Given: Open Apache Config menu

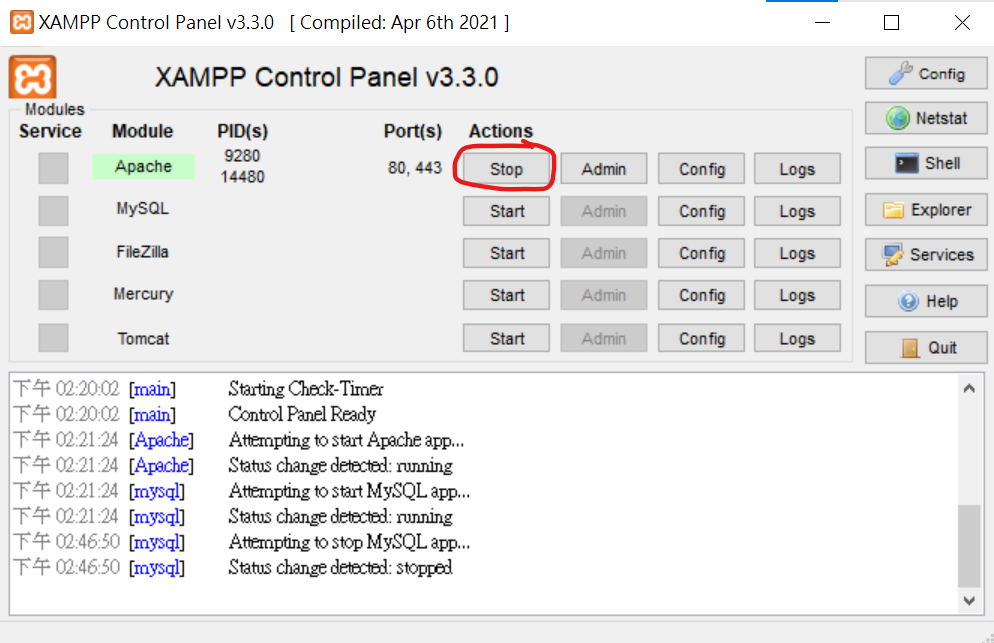Looking at the screenshot, I should [701, 169].
